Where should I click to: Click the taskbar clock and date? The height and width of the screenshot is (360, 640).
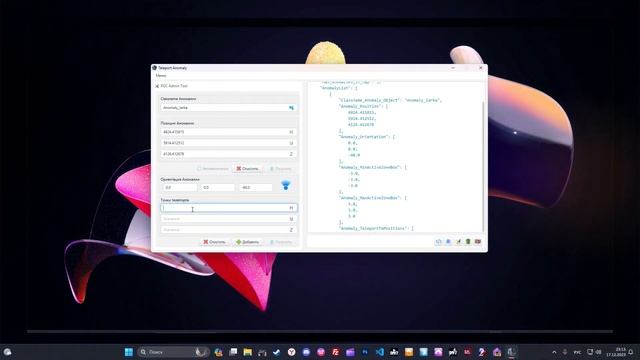[617, 352]
